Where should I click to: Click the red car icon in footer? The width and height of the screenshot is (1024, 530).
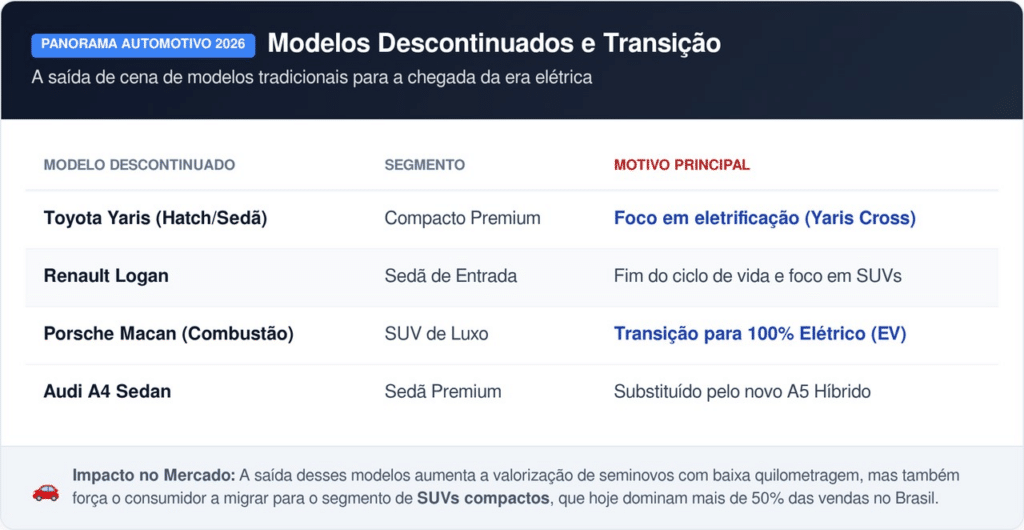pyautogui.click(x=46, y=490)
